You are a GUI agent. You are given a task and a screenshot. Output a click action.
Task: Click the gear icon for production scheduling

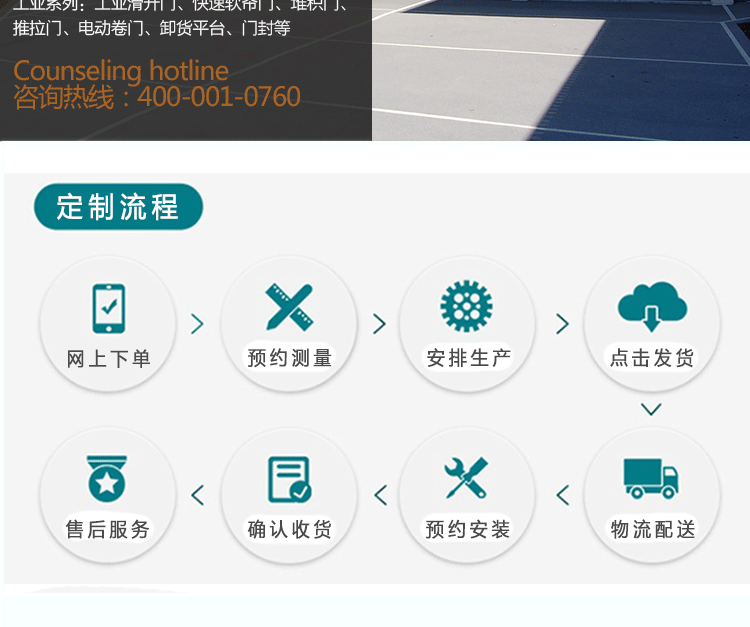coord(466,306)
